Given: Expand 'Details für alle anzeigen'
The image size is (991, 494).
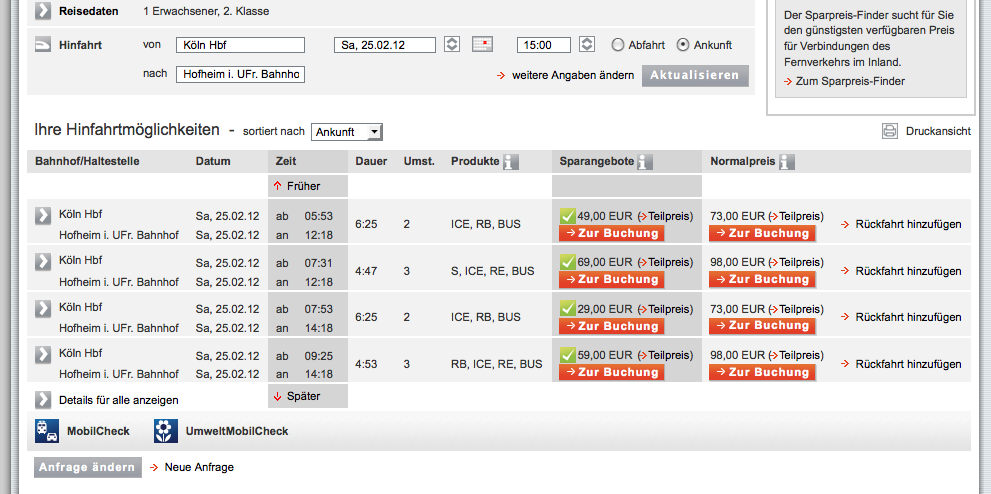Looking at the screenshot, I should [x=43, y=400].
